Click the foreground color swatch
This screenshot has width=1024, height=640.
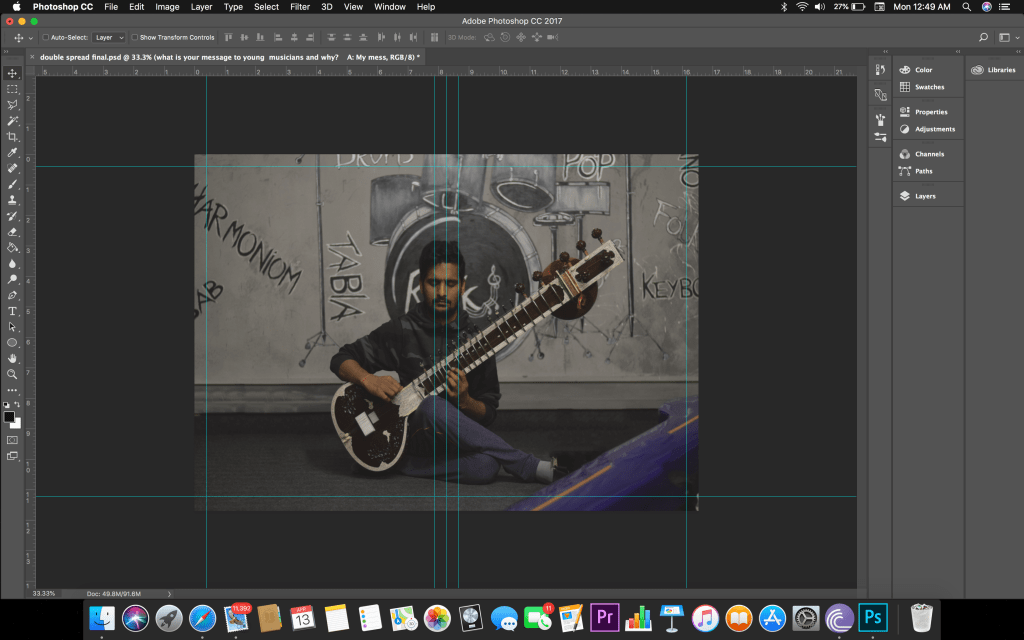pos(9,416)
